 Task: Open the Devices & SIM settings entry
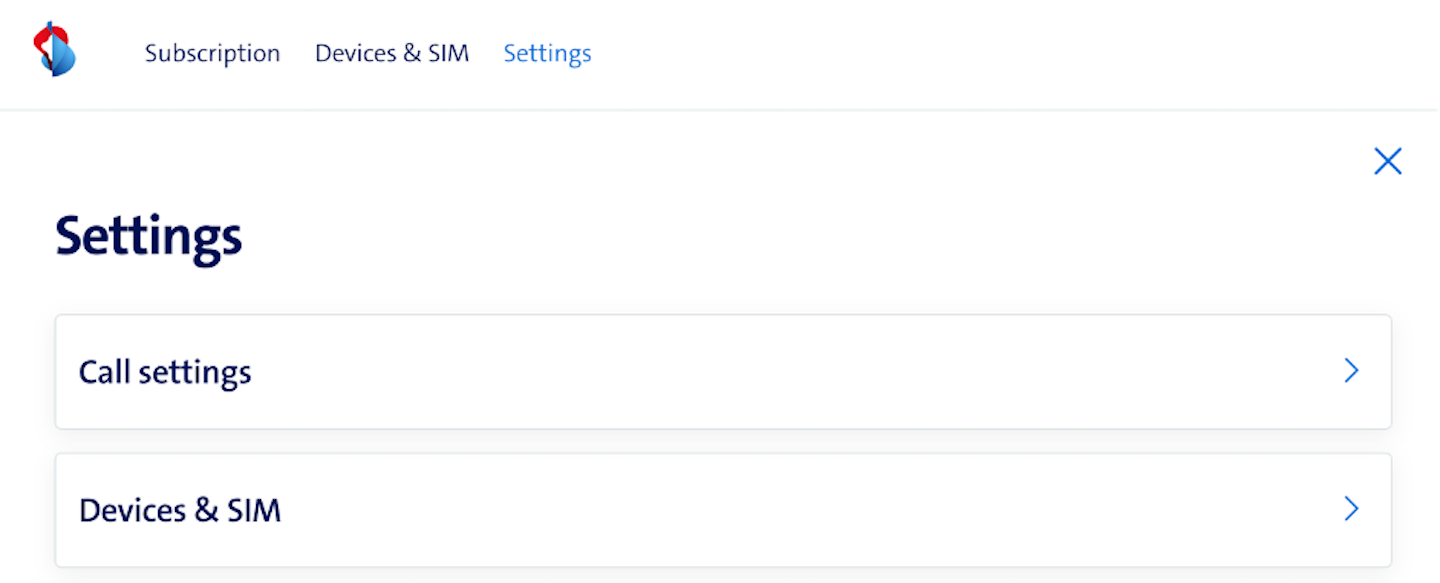coord(722,510)
